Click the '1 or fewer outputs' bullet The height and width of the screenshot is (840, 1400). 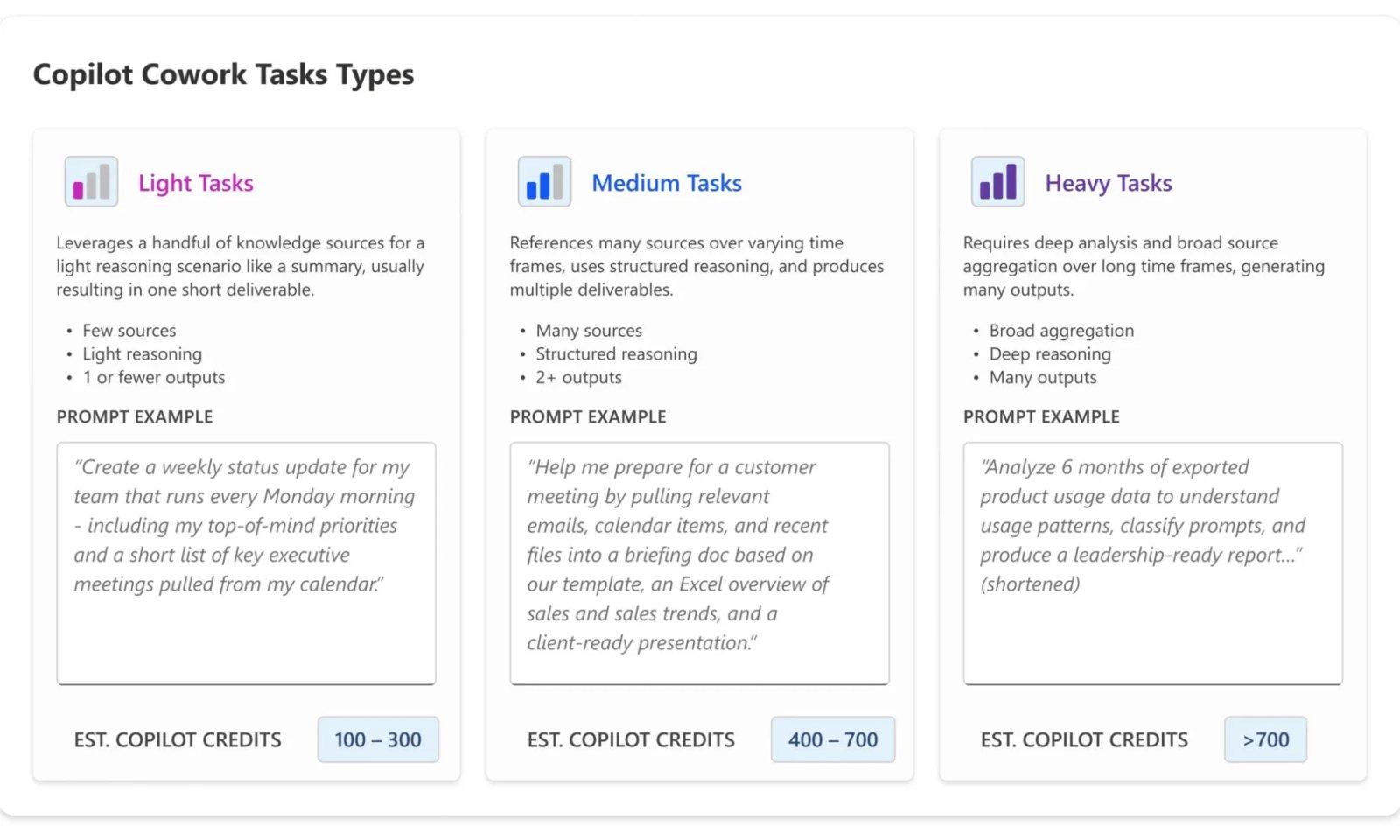point(154,378)
